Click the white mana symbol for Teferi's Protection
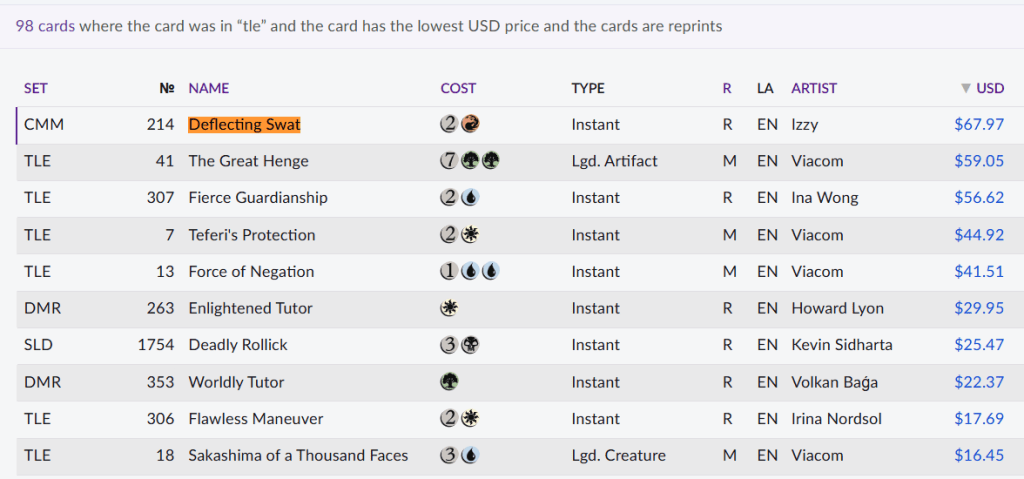This screenshot has width=1024, height=479. pyautogui.click(x=470, y=235)
